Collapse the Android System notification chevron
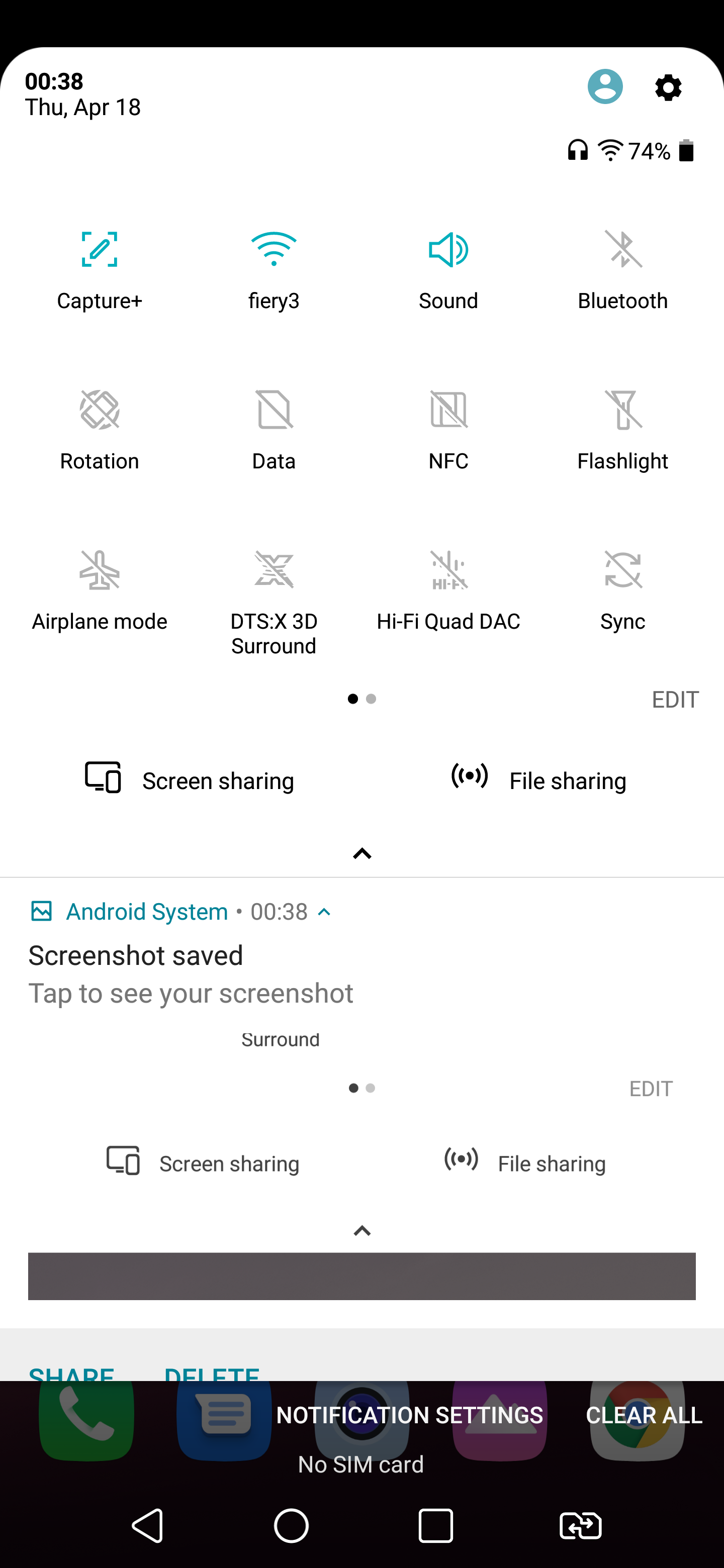Image resolution: width=724 pixels, height=1568 pixels. [325, 912]
